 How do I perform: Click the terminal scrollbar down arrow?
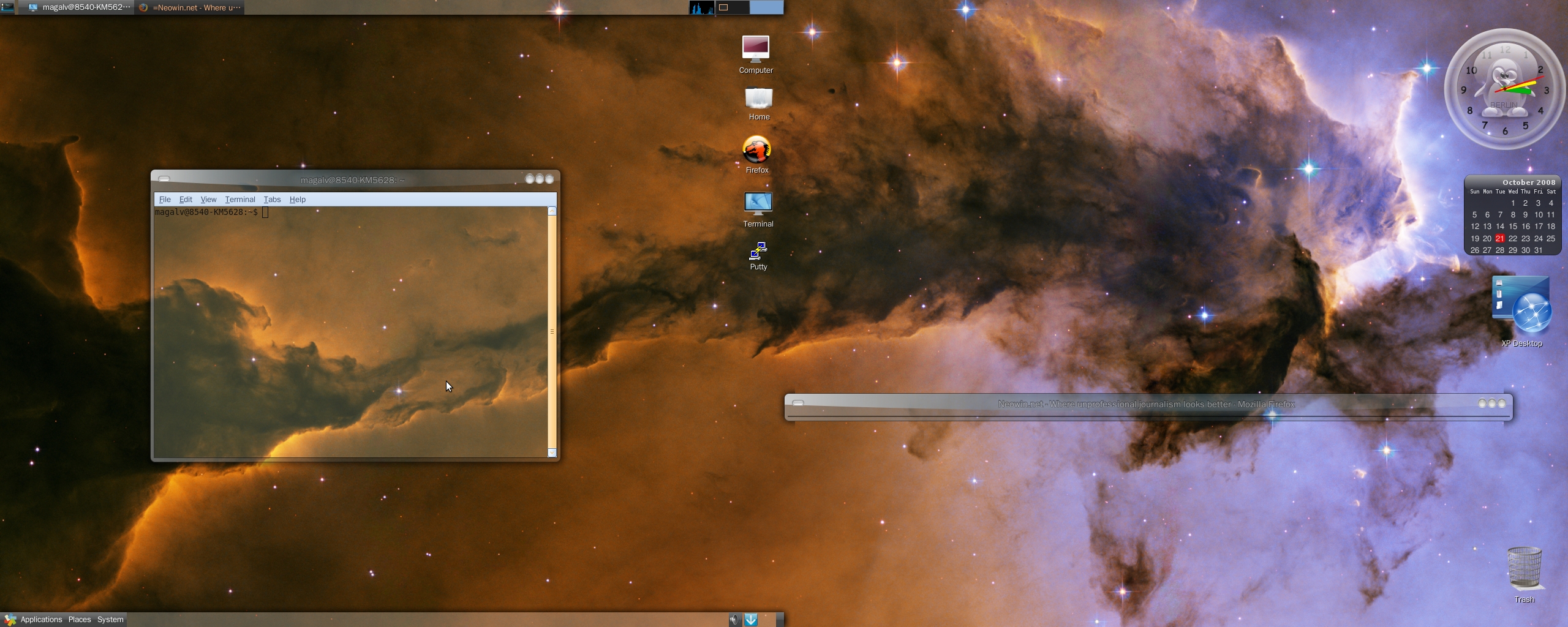click(x=552, y=453)
